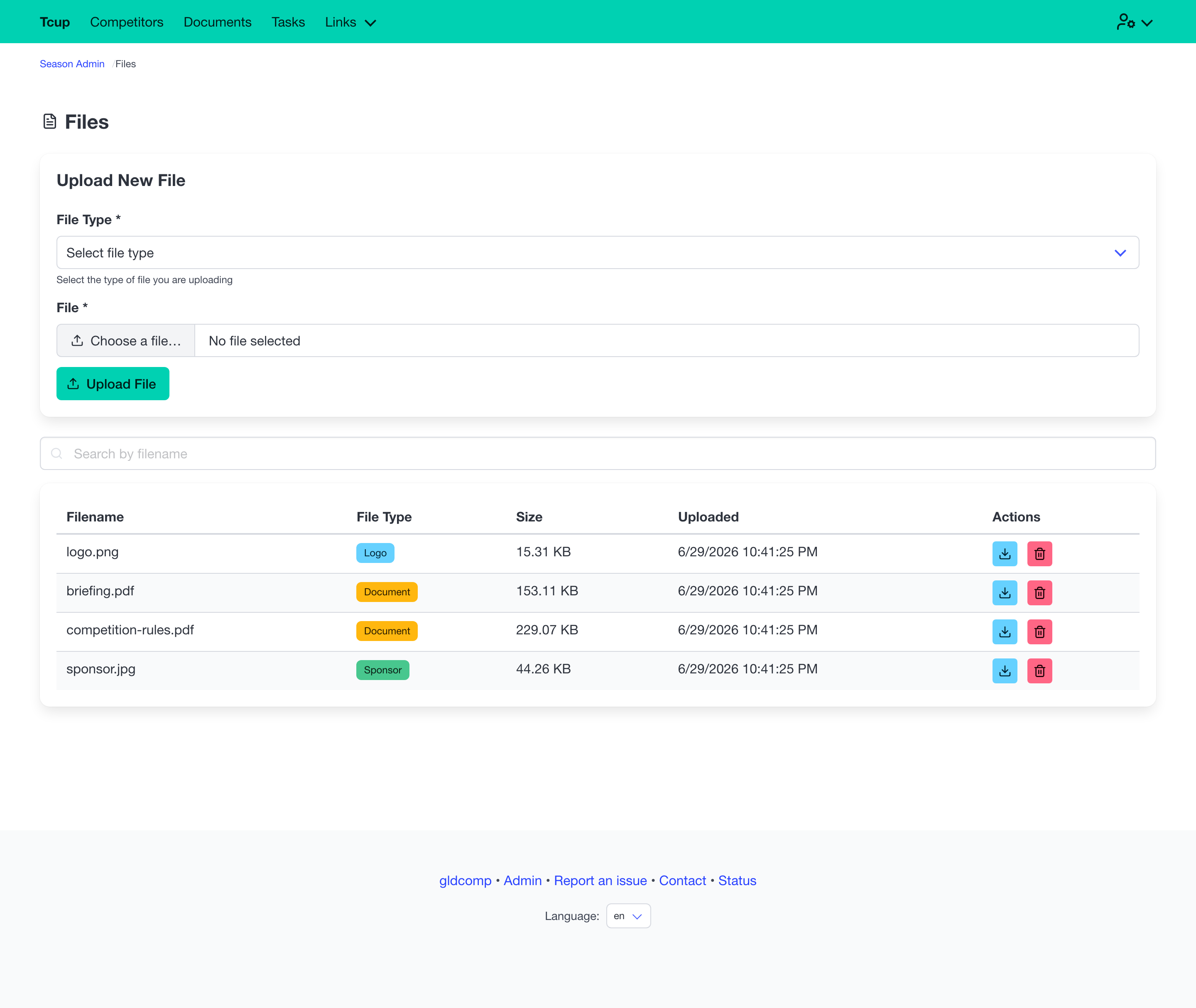The width and height of the screenshot is (1196, 1008).
Task: Open the Admin footer link
Action: click(522, 881)
